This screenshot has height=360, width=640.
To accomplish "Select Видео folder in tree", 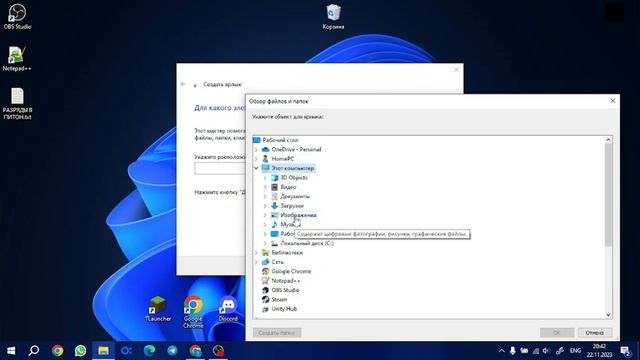I will (288, 187).
